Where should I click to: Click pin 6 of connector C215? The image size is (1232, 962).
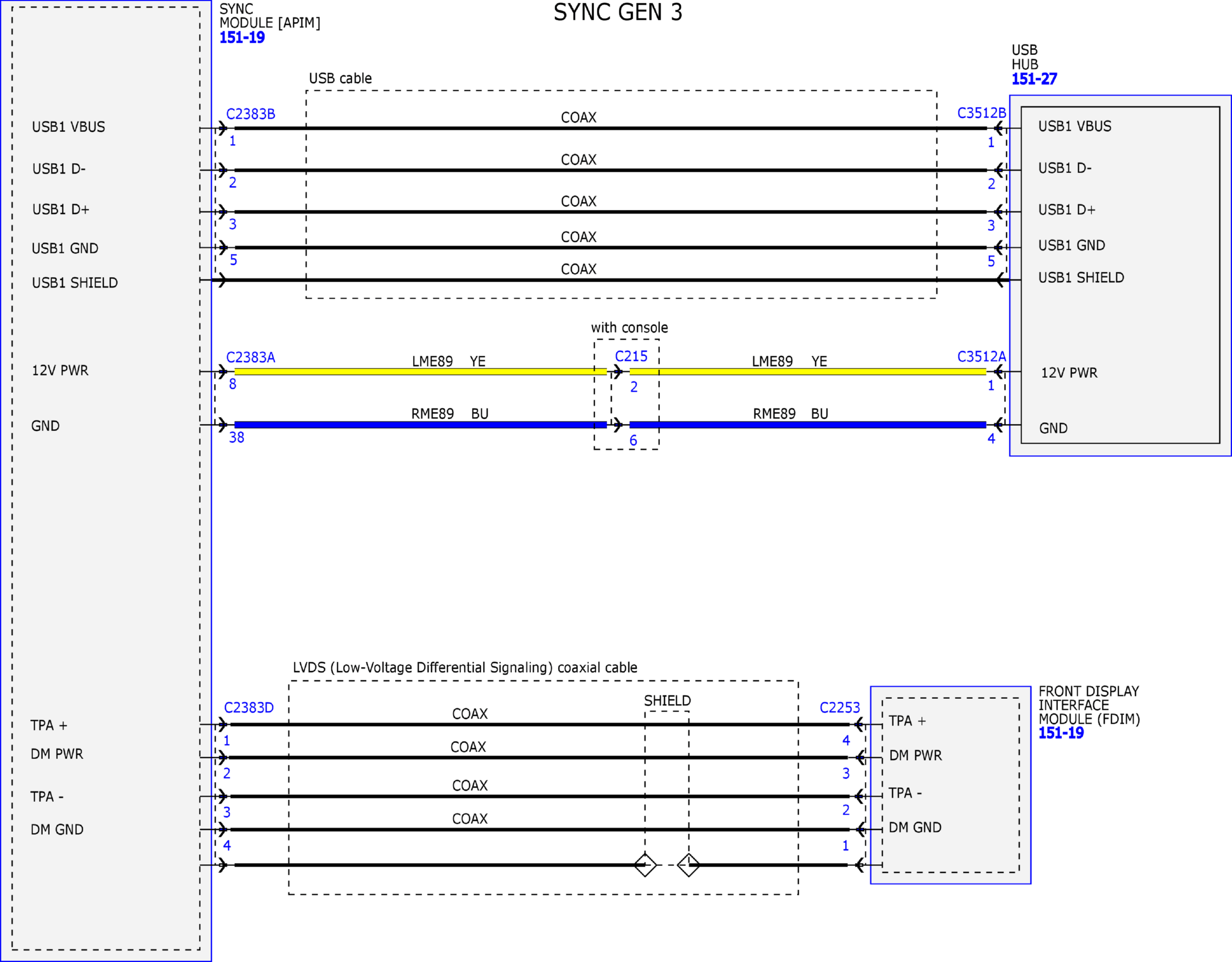633,441
